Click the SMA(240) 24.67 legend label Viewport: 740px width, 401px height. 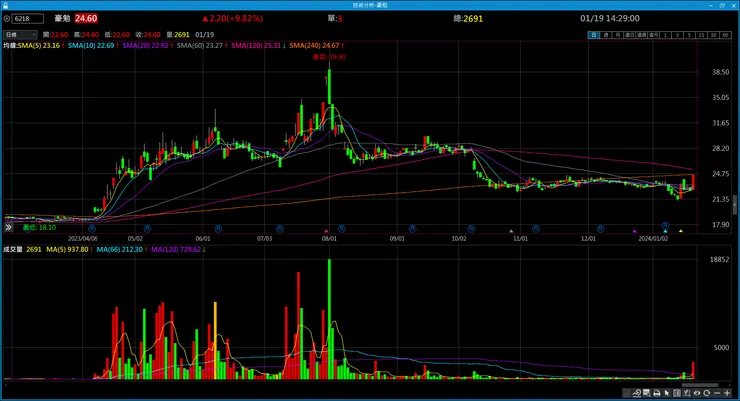[315, 46]
